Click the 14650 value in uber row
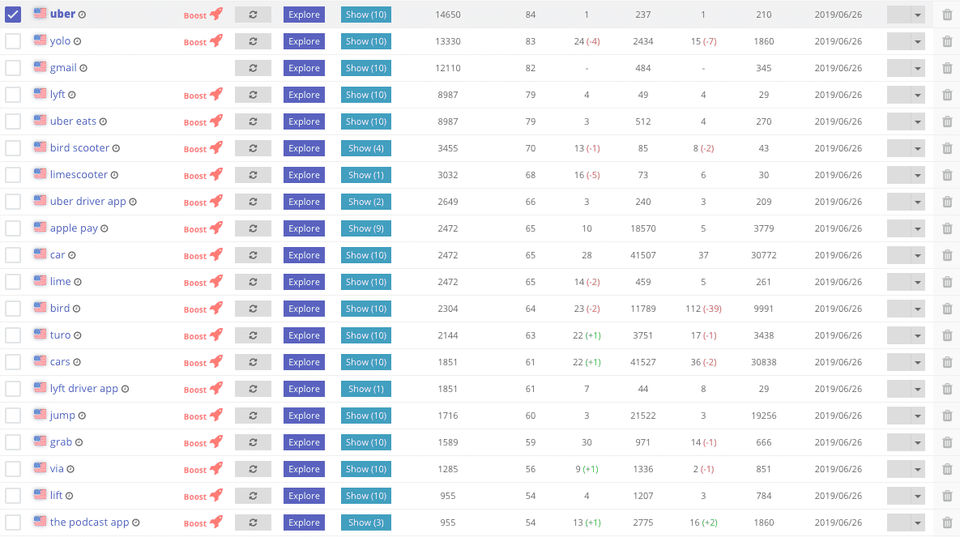 [448, 15]
